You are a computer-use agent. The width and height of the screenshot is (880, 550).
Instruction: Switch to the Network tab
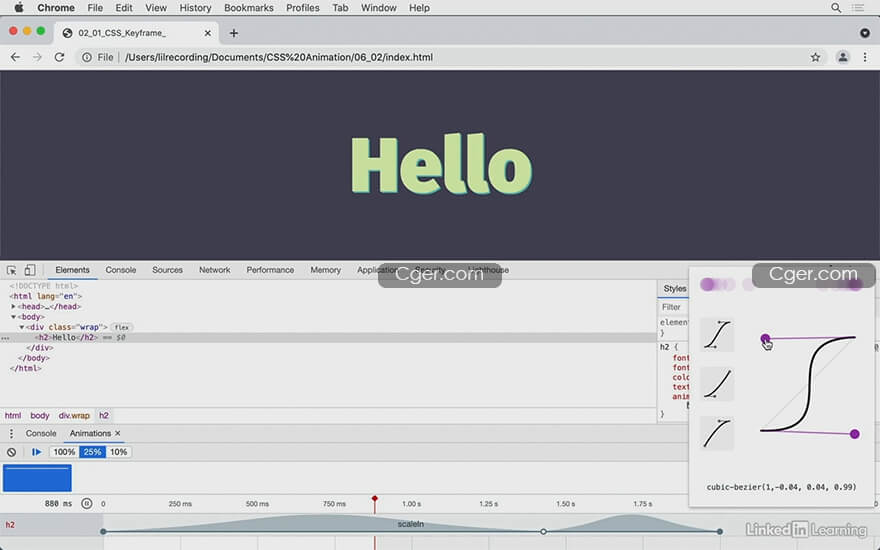point(214,270)
